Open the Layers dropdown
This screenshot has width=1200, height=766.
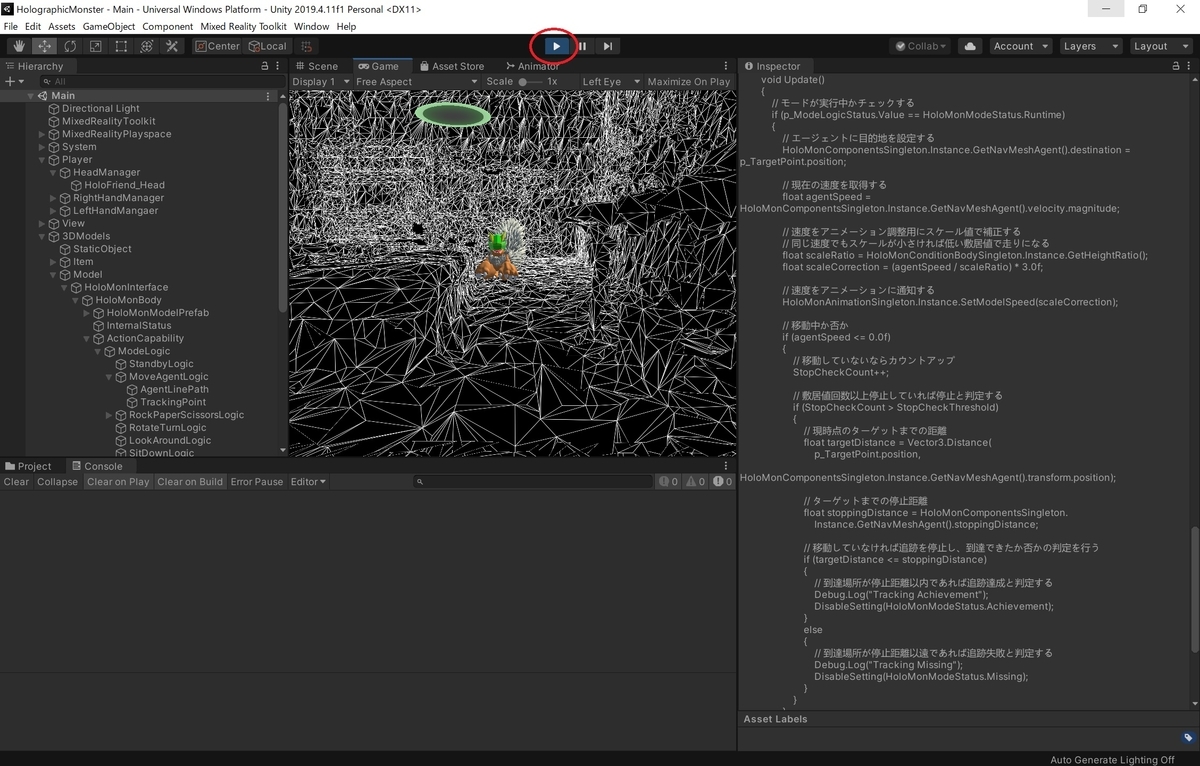pyautogui.click(x=1089, y=46)
